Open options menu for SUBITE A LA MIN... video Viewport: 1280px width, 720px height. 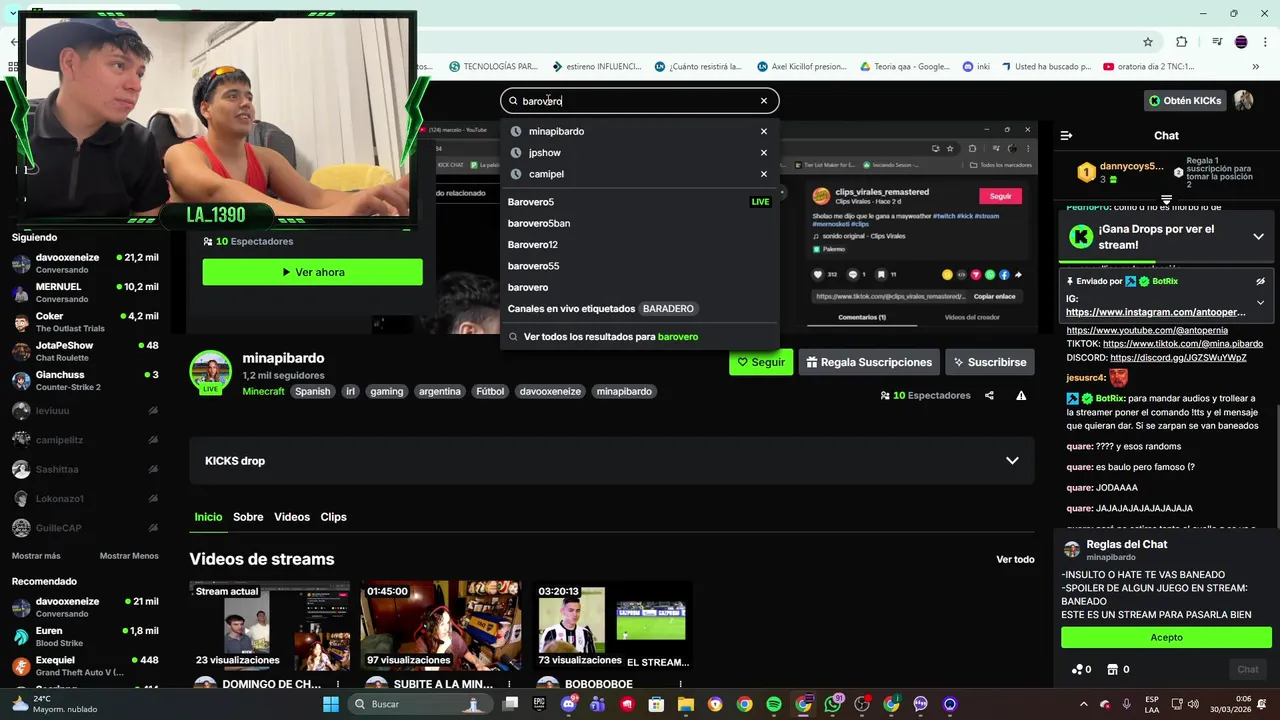(x=509, y=685)
